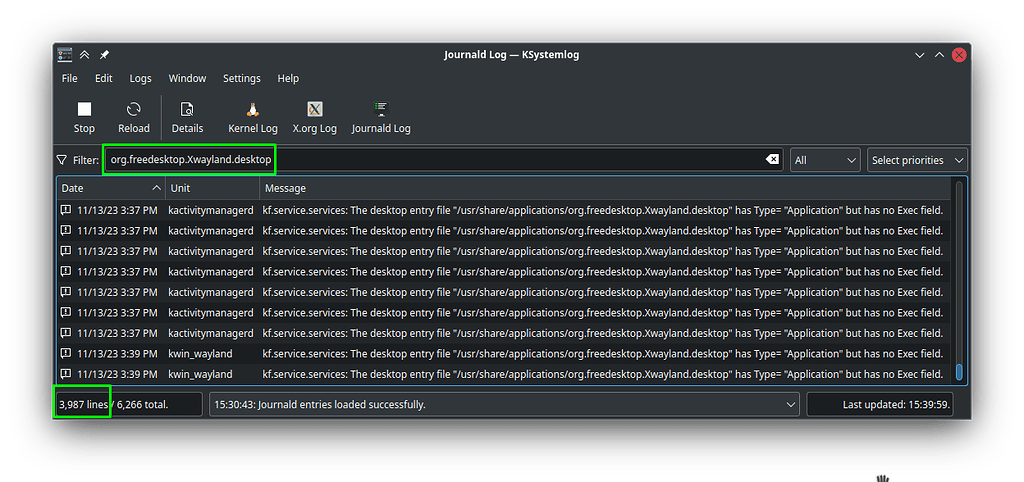1024x482 pixels.
Task: Expand the Select priorities dropdown
Action: click(917, 160)
